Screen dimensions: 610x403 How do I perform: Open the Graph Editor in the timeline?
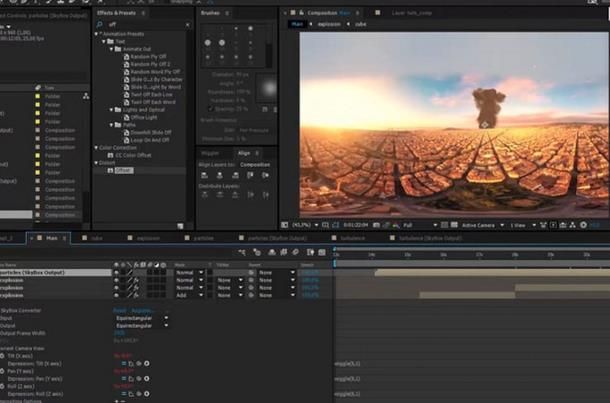point(322,252)
